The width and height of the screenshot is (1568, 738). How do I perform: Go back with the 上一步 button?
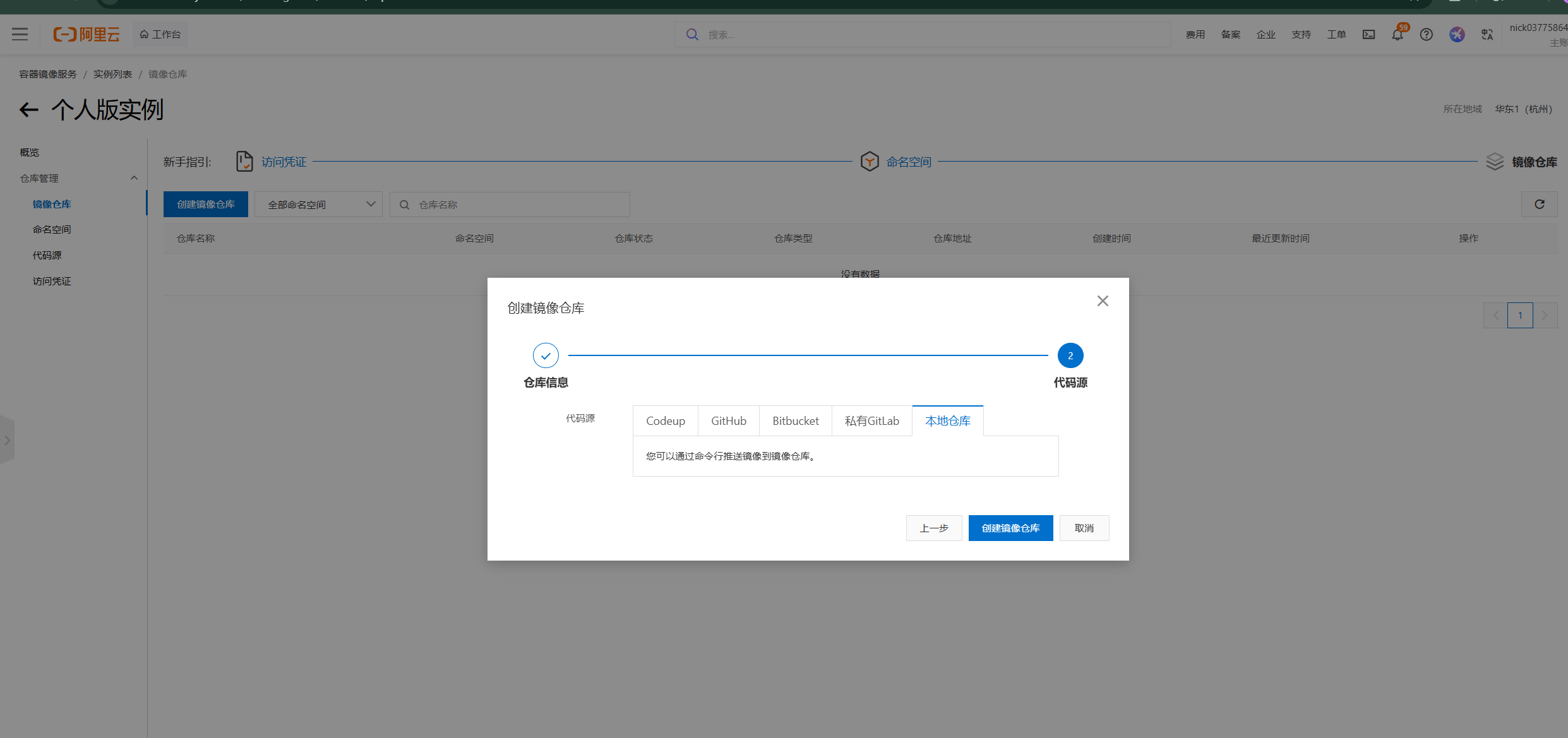pos(933,528)
